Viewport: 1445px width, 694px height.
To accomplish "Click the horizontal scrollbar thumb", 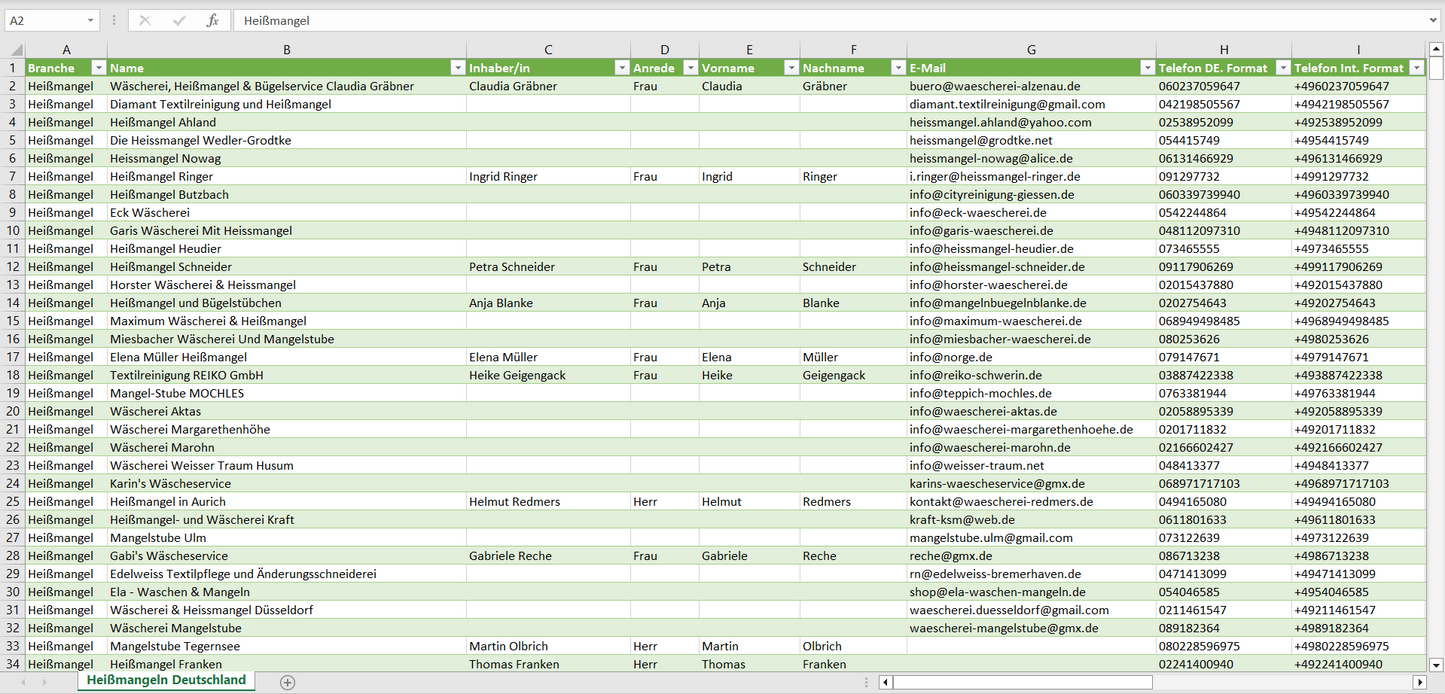I will pos(1021,682).
